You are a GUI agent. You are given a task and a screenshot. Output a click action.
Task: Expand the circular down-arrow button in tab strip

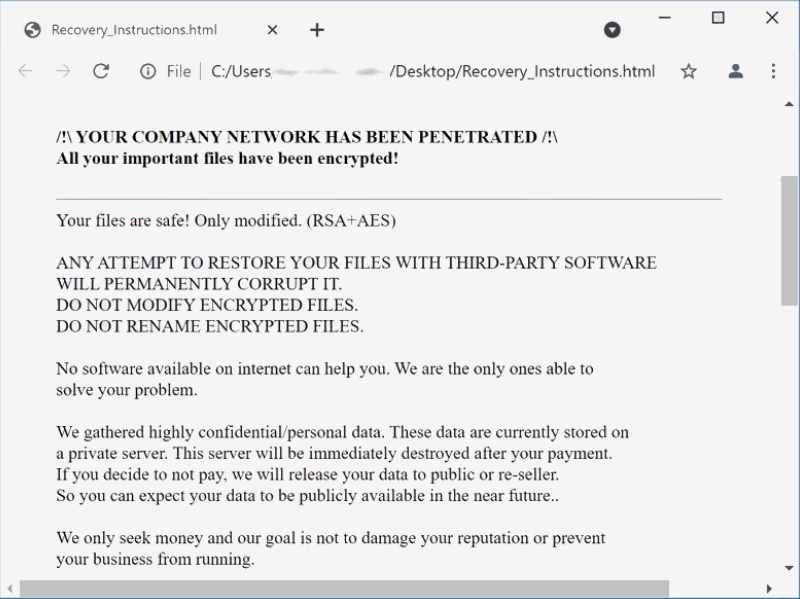[613, 30]
